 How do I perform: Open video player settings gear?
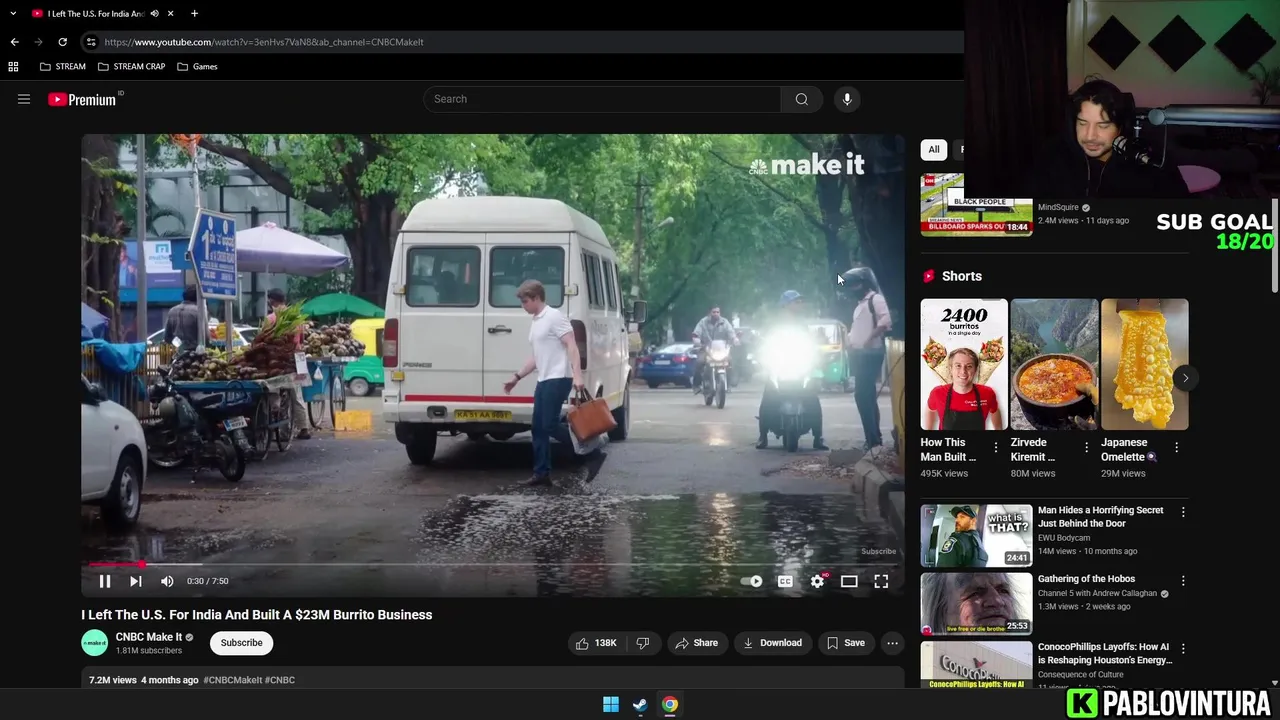(x=818, y=581)
